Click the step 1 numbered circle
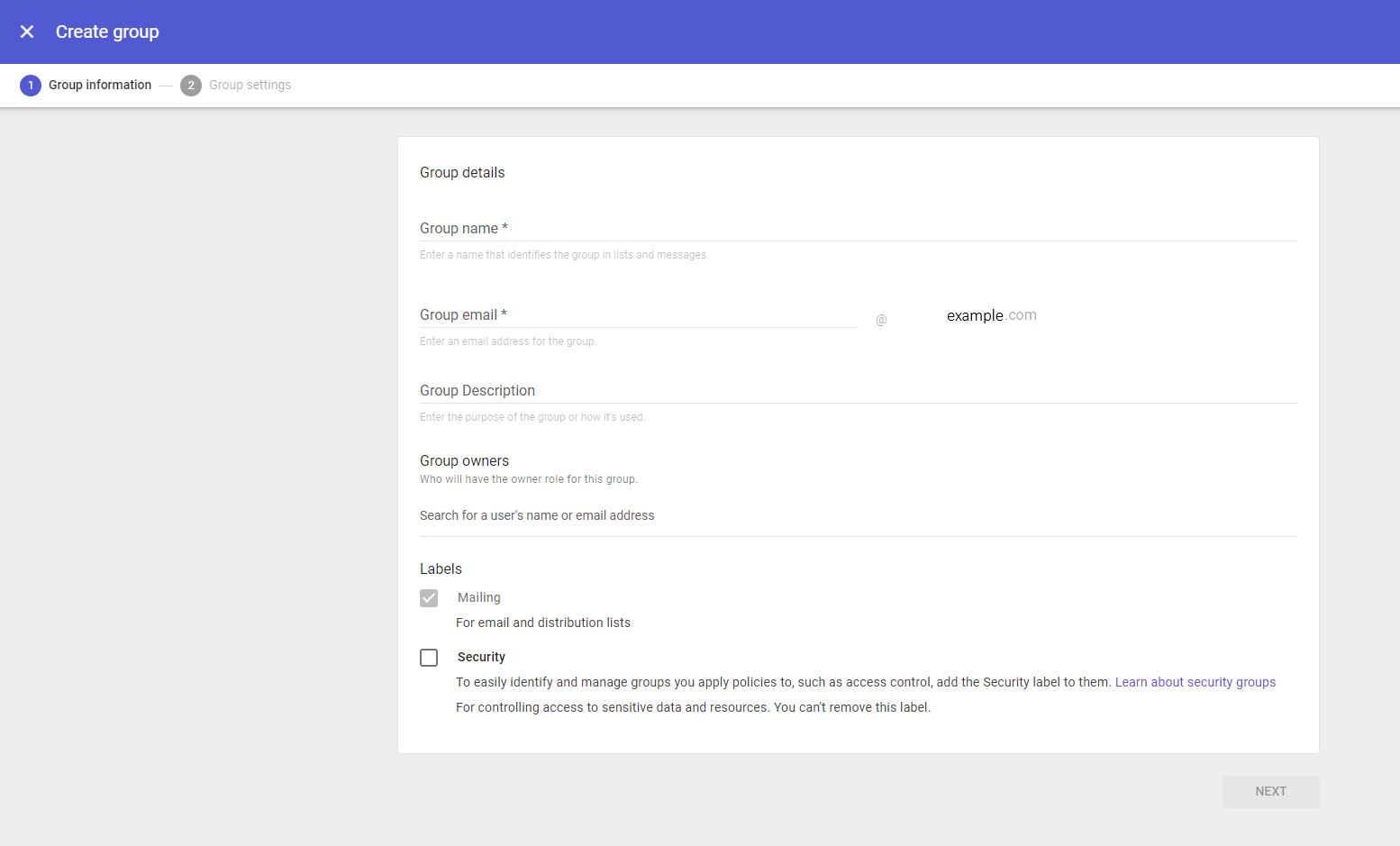The height and width of the screenshot is (846, 1400). (x=31, y=85)
